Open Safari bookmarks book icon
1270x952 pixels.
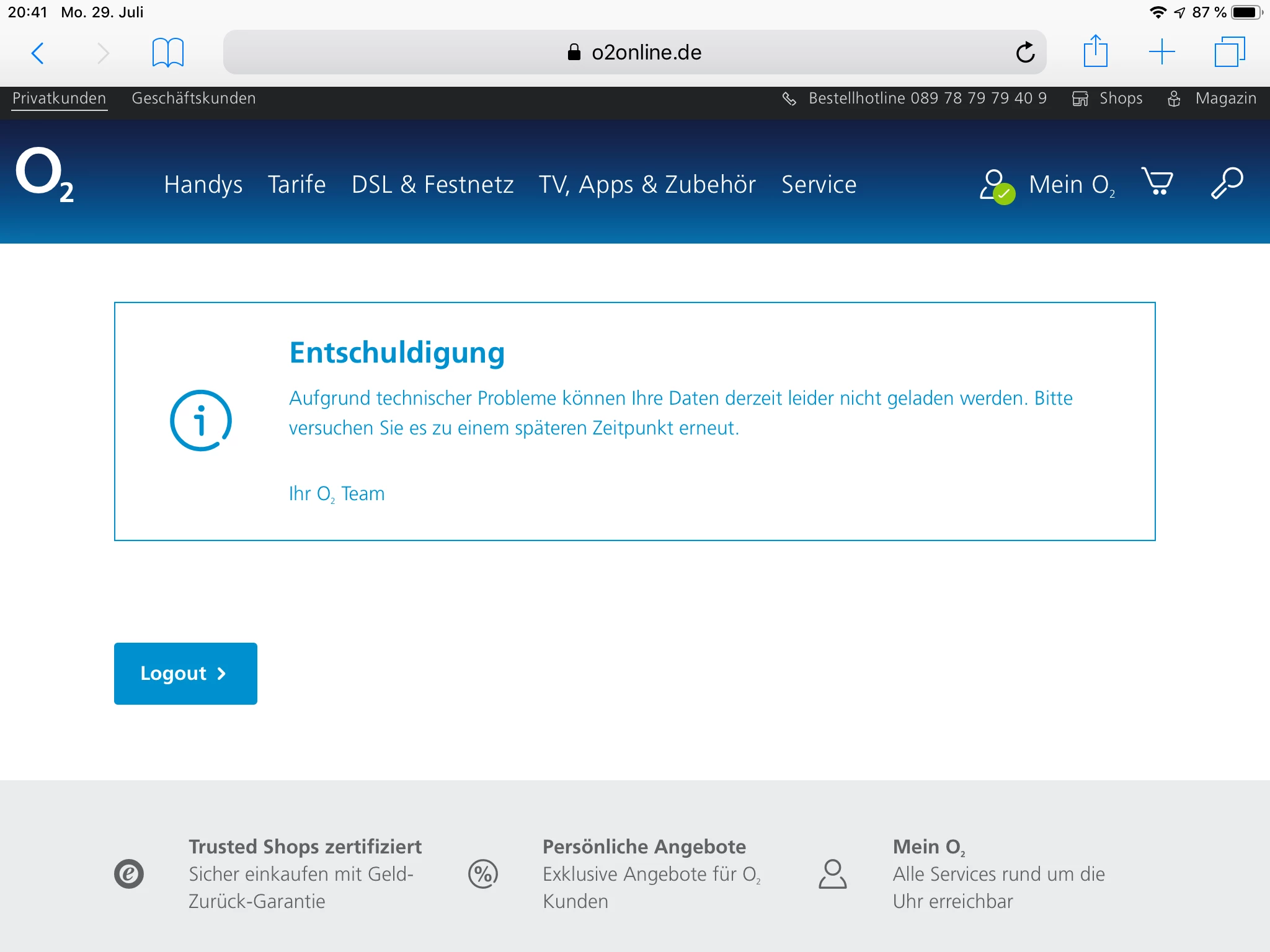[x=167, y=53]
